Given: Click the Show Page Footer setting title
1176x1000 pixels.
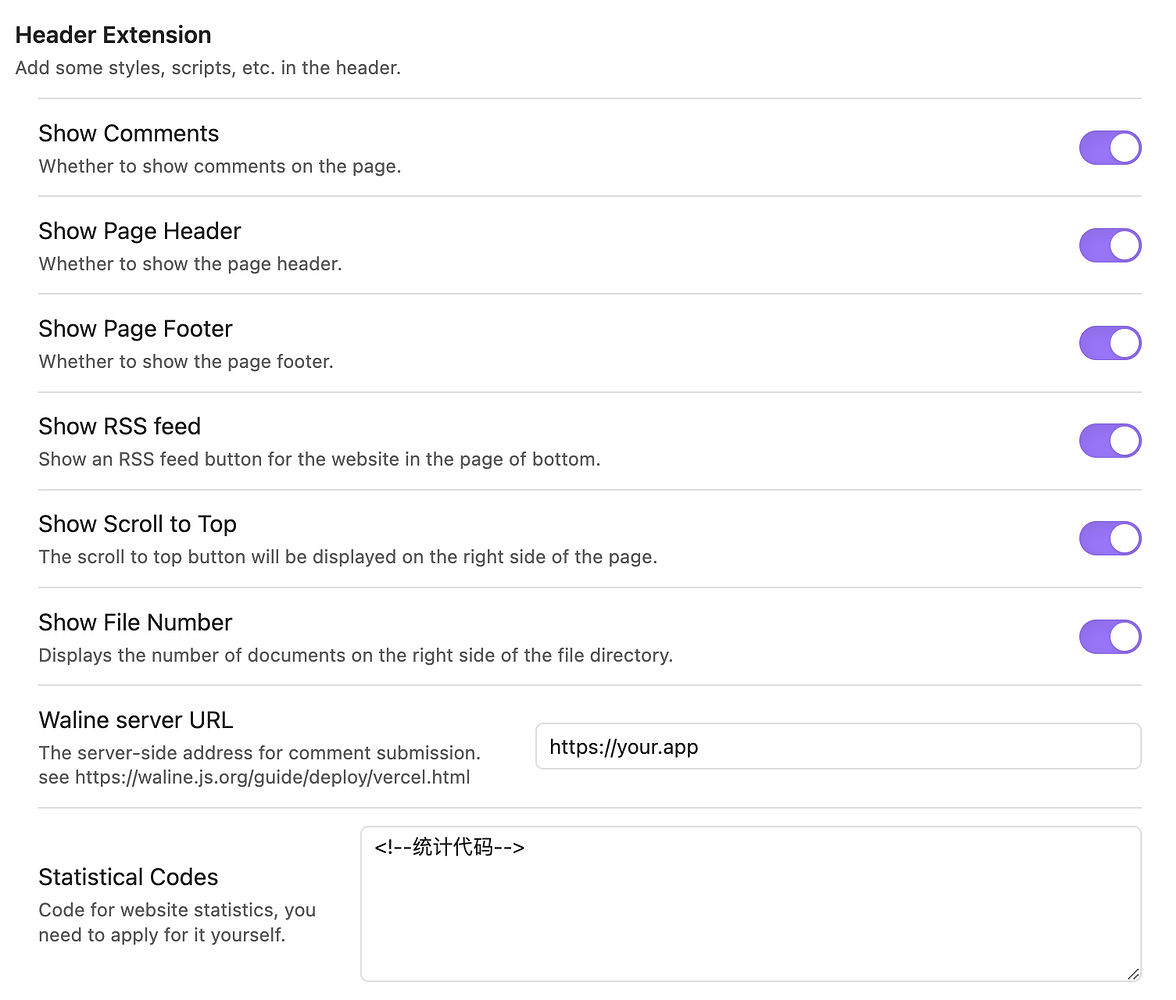Looking at the screenshot, I should pos(135,329).
